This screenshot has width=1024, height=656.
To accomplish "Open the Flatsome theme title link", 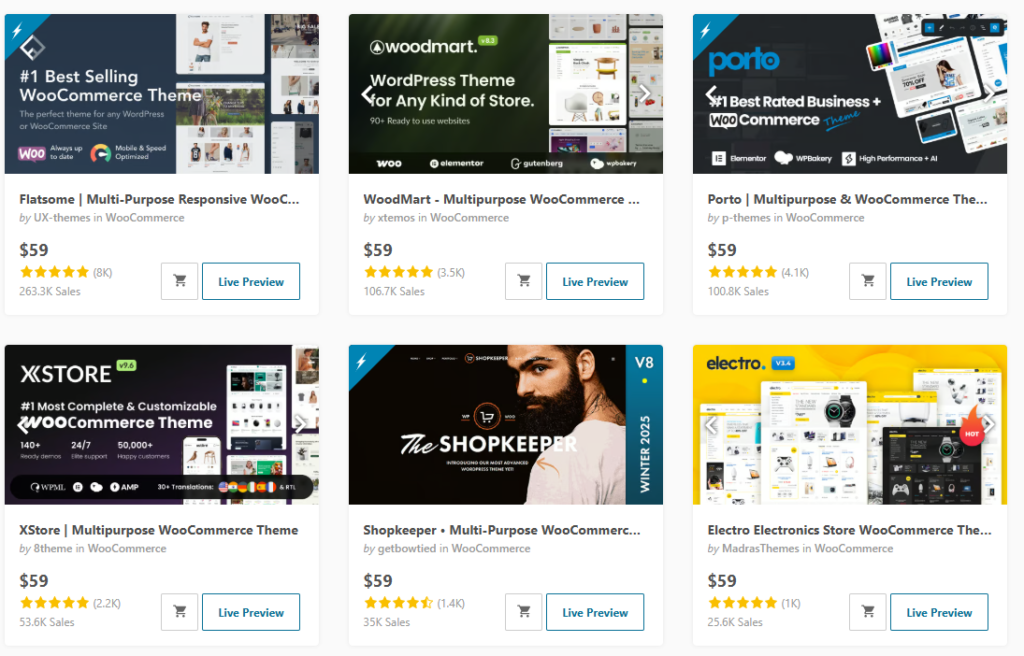I will tap(159, 199).
